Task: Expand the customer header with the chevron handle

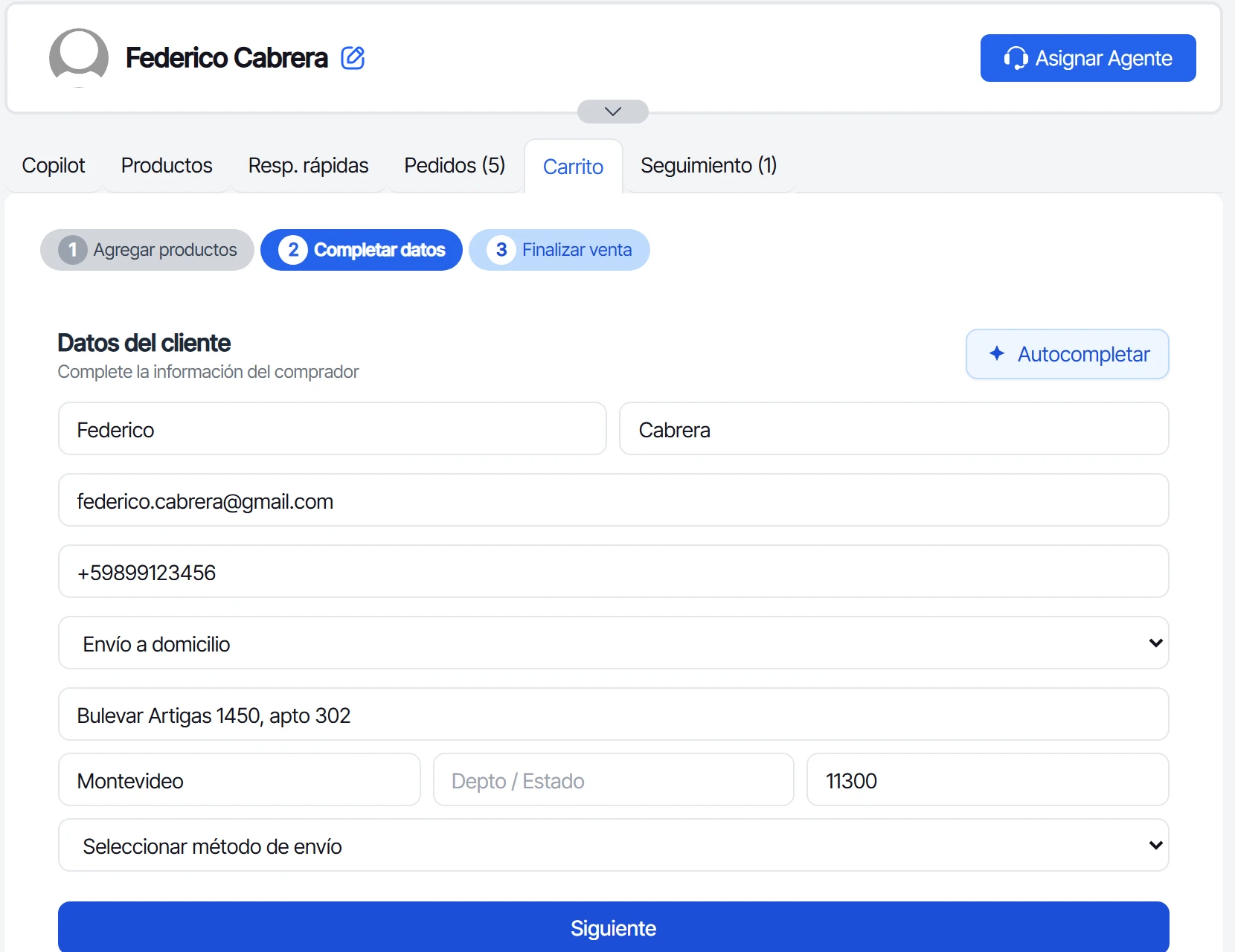Action: [x=613, y=112]
